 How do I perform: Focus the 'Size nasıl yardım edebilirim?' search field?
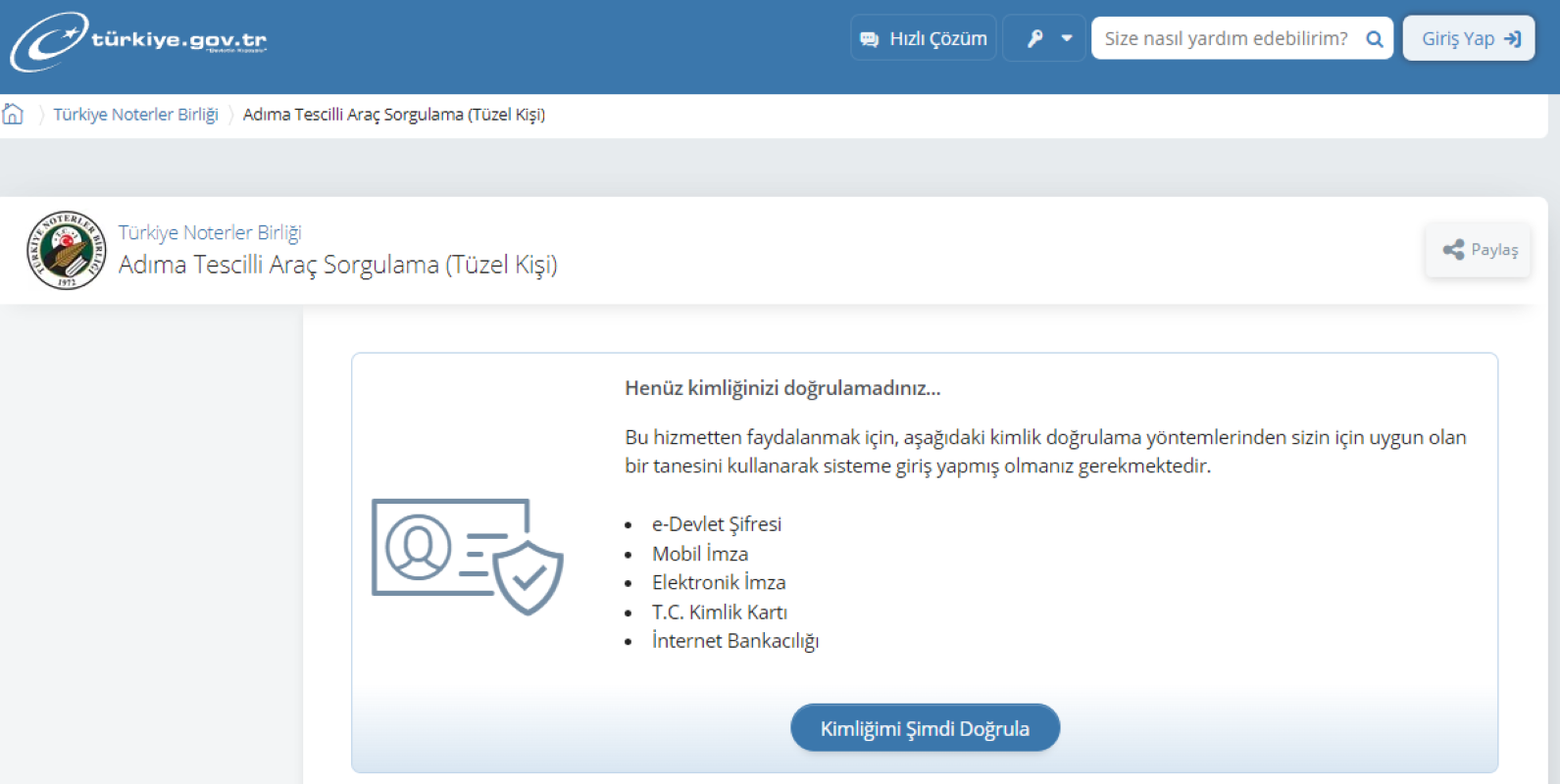pos(1226,38)
